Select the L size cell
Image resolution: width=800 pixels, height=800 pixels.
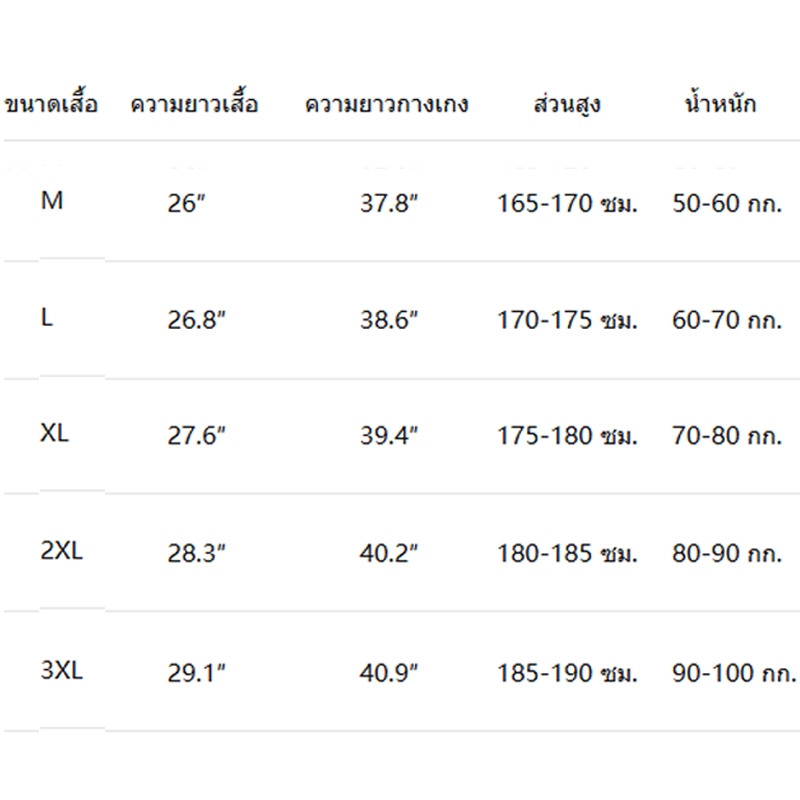(46, 318)
